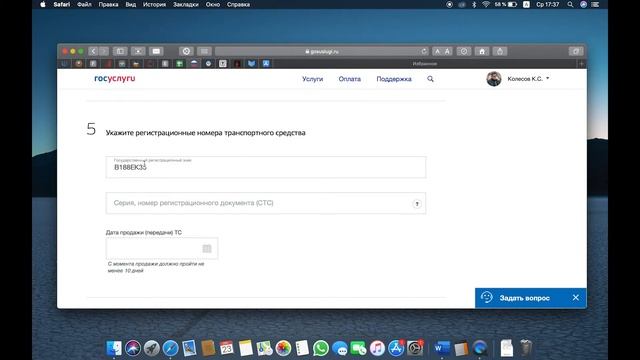Open Bluetooth status in the menu bar
640x360 pixels.
(474, 4)
